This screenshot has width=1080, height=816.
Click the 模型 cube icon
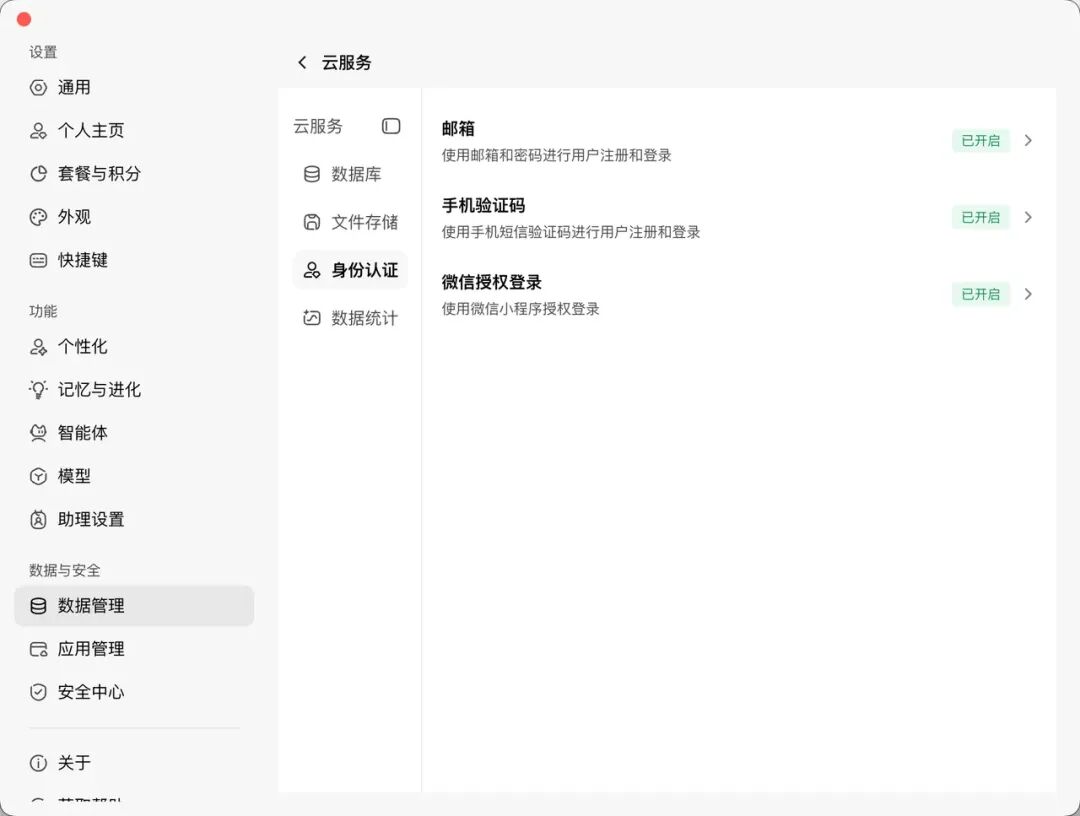[39, 476]
